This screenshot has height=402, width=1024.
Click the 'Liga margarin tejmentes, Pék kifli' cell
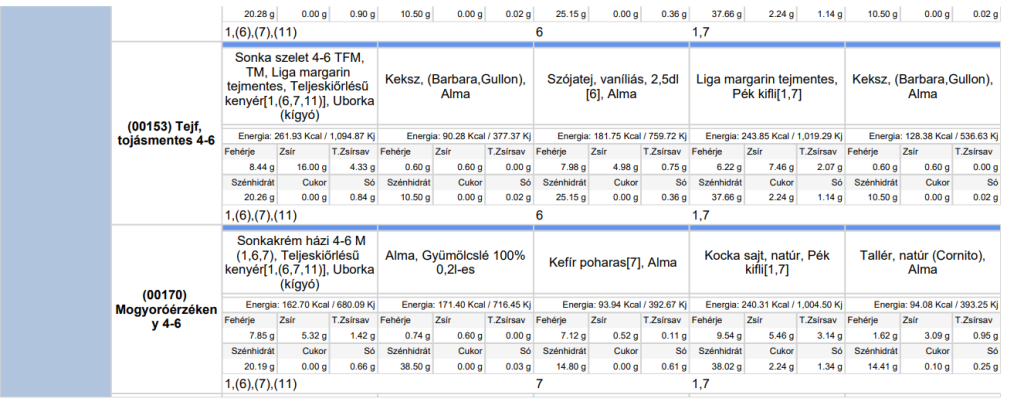pos(766,86)
